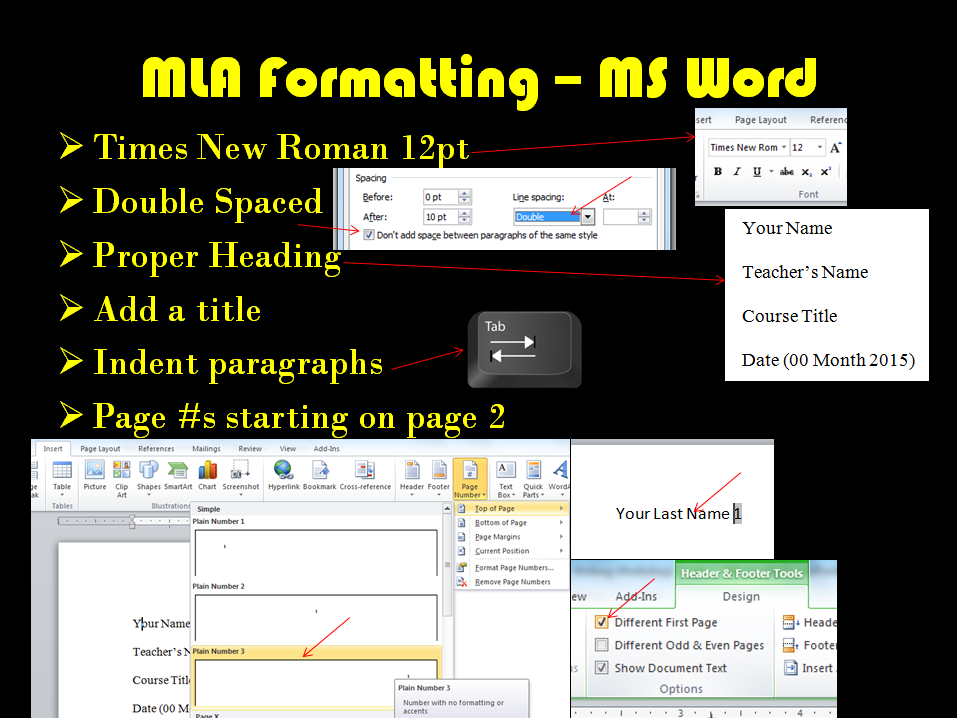Viewport: 957px width, 718px height.
Task: Insert a Picture from the ribbon
Action: tap(95, 476)
